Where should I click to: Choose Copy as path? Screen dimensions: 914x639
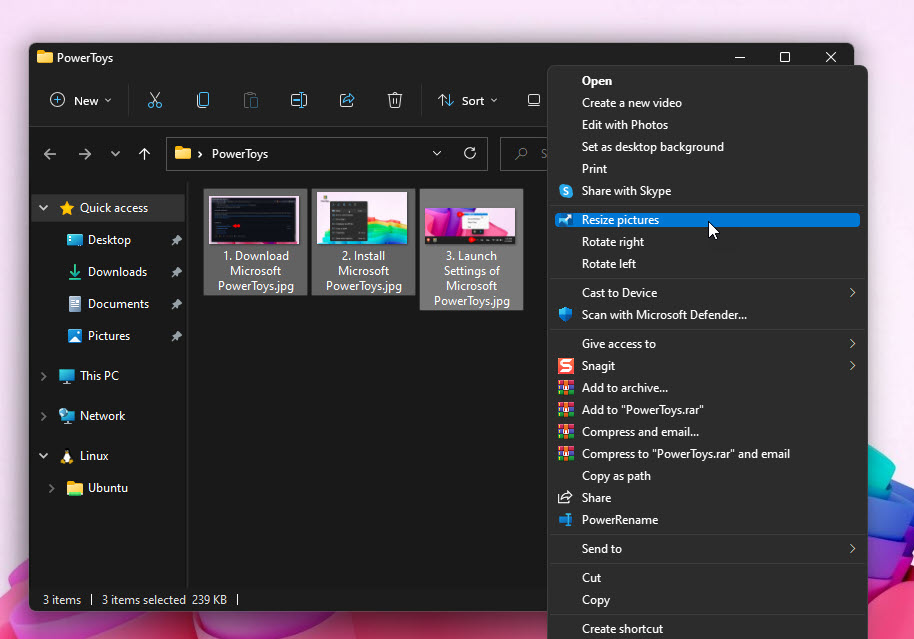[x=707, y=476]
